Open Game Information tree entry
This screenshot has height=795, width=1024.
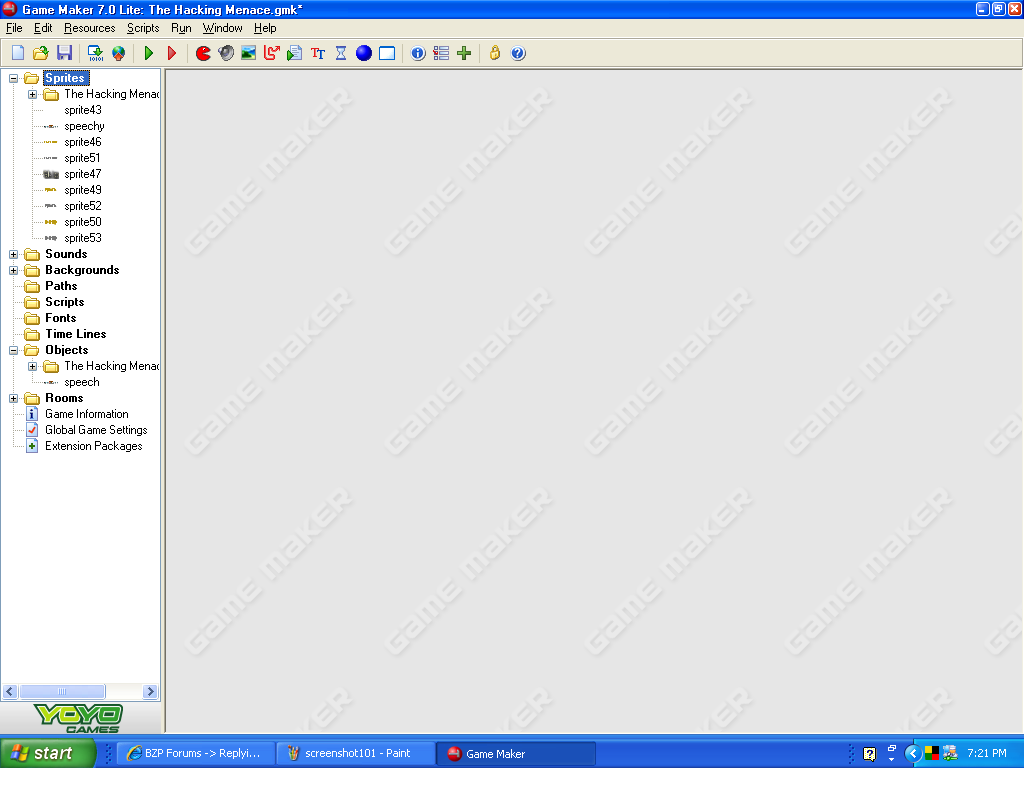click(86, 414)
